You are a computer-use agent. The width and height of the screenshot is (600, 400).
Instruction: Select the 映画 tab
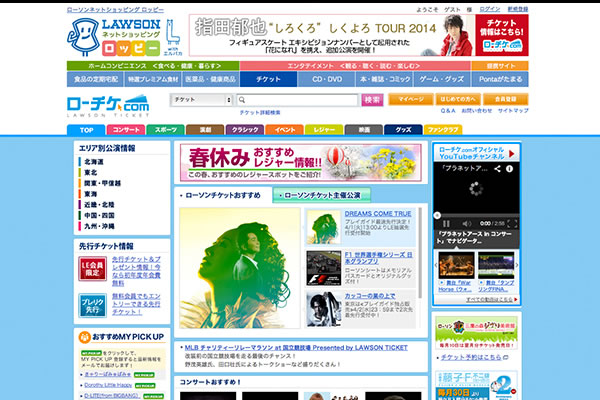364,130
